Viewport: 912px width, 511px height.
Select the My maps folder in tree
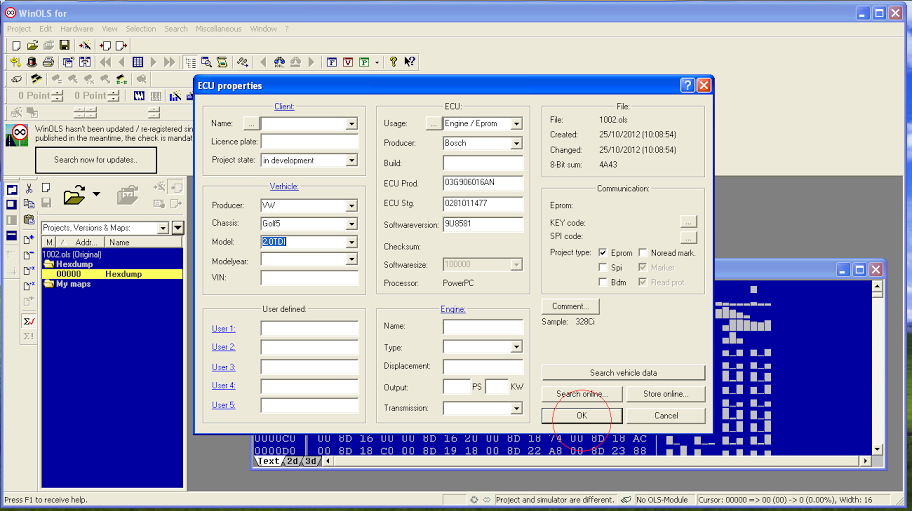click(x=73, y=284)
